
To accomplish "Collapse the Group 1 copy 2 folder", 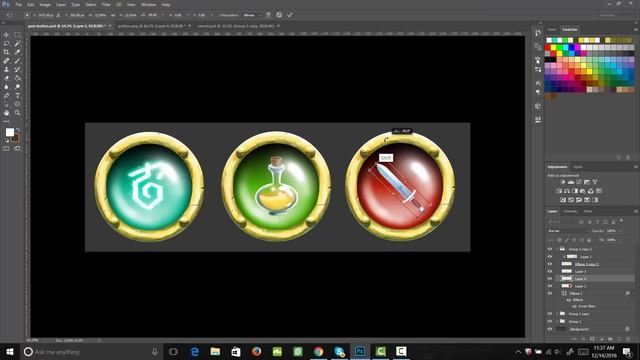I will tap(557, 249).
